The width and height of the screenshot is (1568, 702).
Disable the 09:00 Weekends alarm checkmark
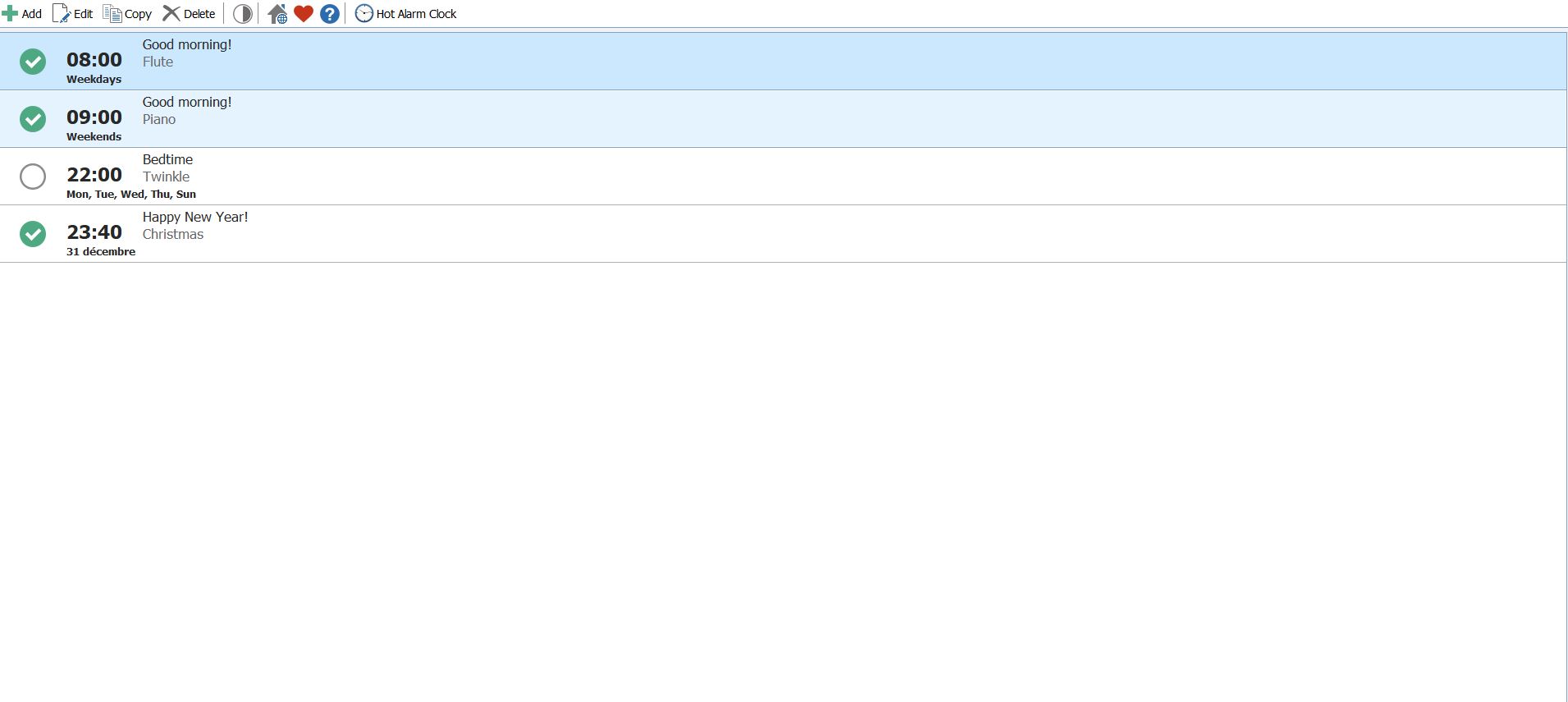point(33,119)
